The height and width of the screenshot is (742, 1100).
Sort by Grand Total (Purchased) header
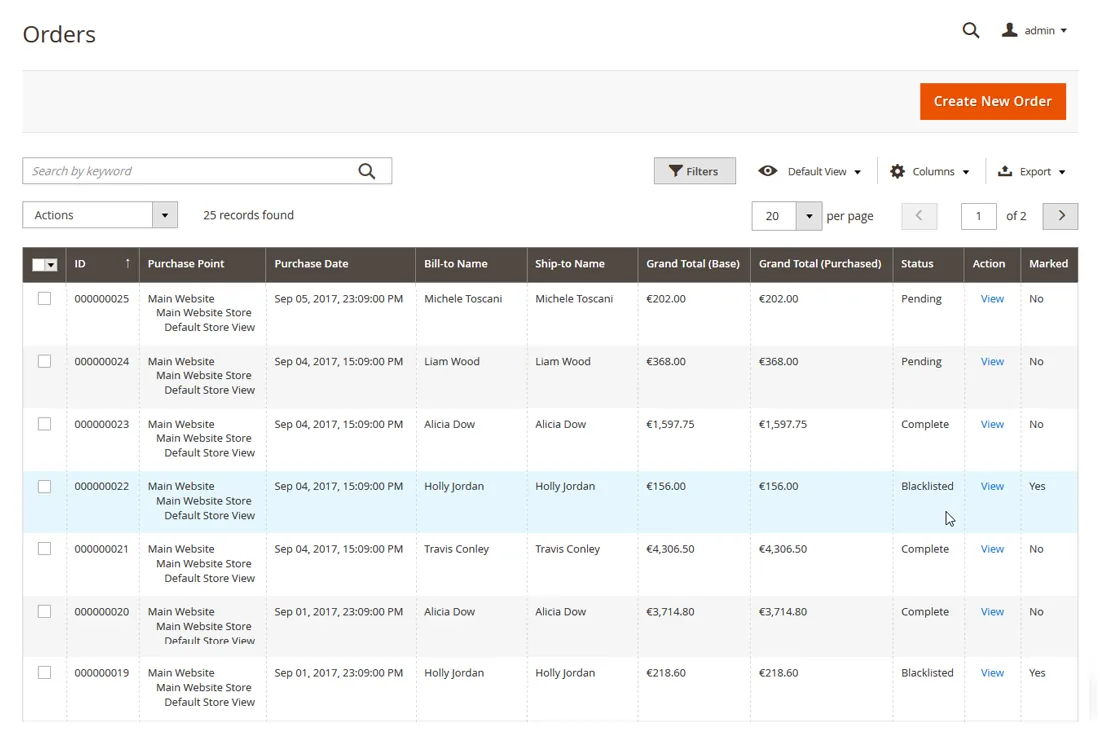click(820, 264)
